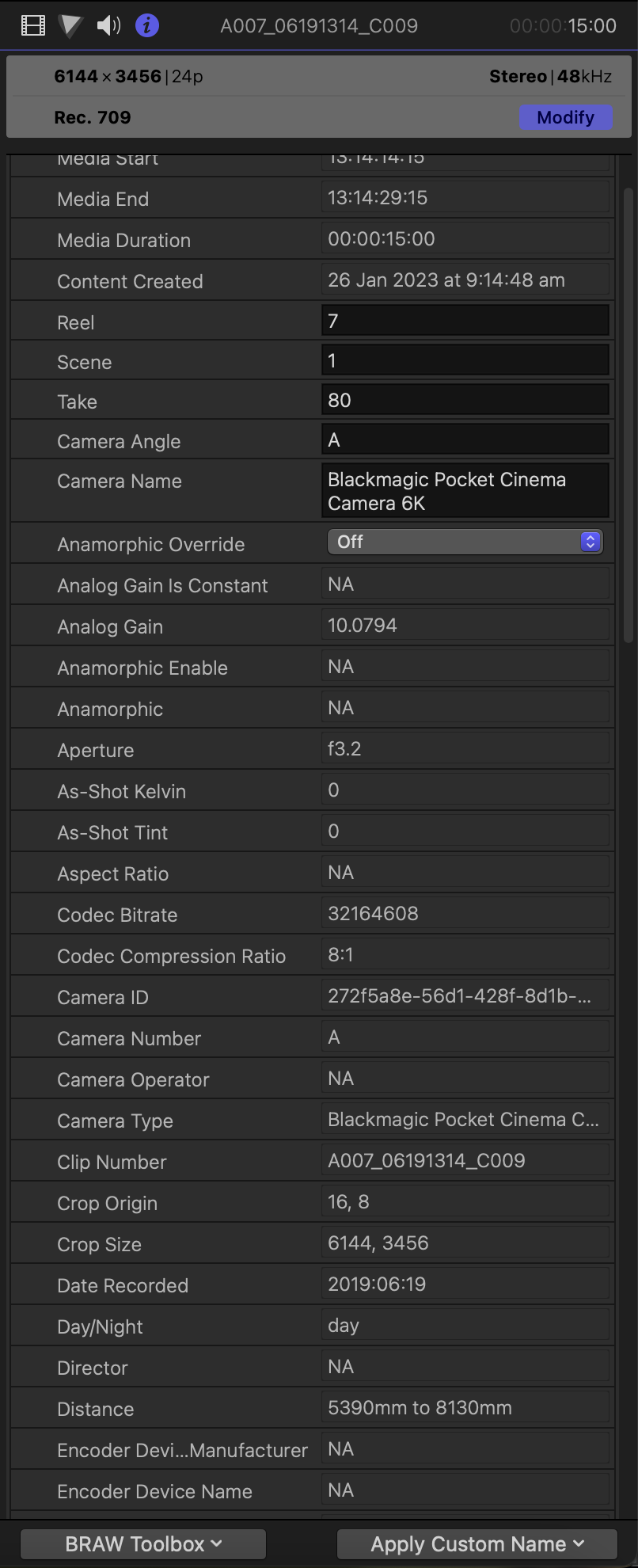Screen dimensions: 638x1568
Task: Open the Anamorphic Override dropdown
Action: pyautogui.click(x=465, y=542)
